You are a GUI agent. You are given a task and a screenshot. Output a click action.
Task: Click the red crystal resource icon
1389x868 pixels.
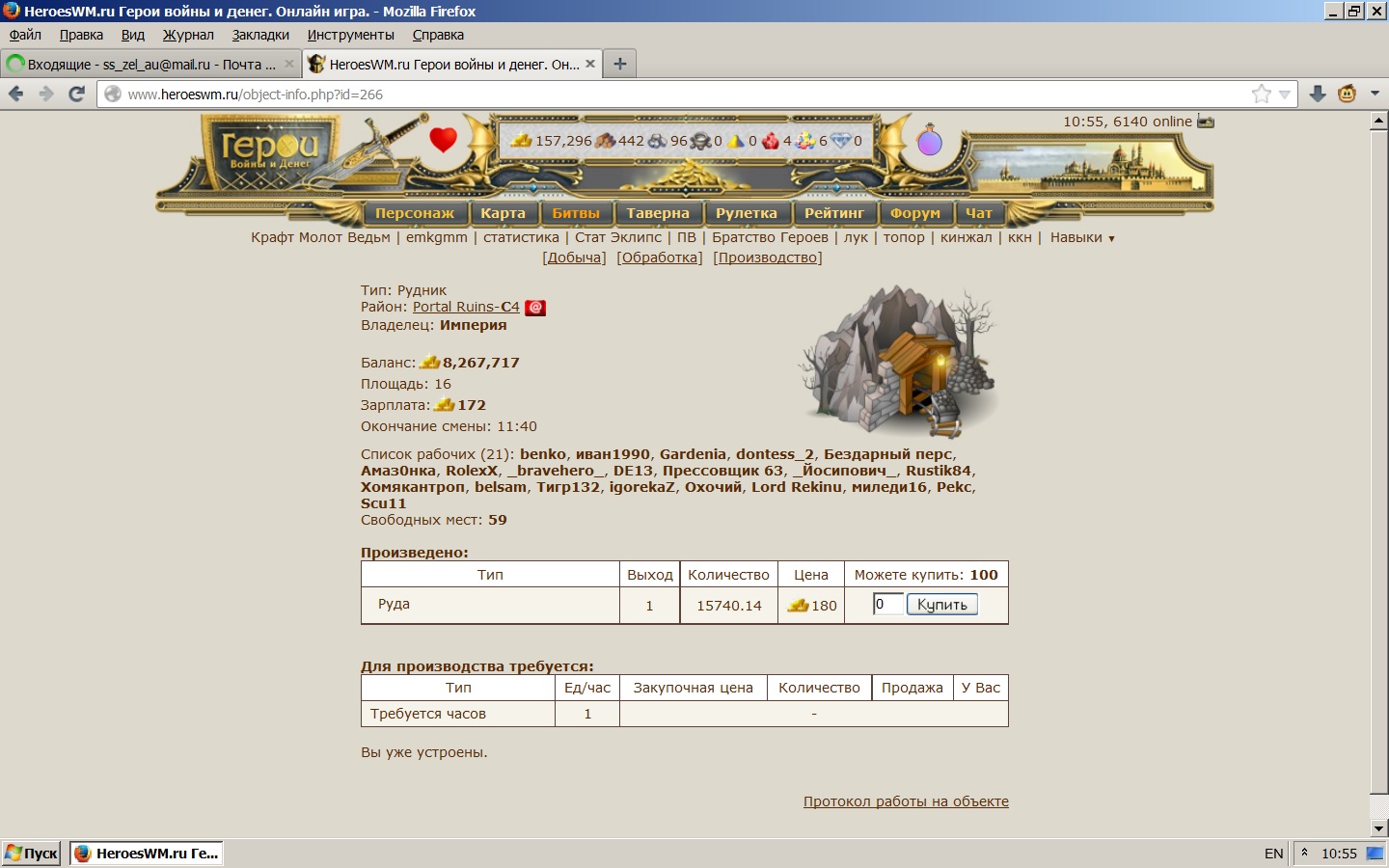pyautogui.click(x=771, y=141)
